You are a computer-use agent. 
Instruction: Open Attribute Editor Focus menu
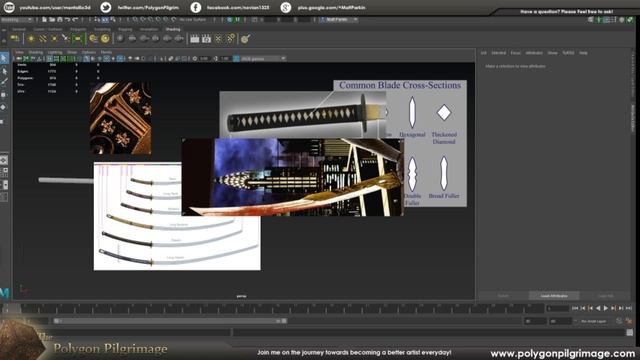pos(516,53)
